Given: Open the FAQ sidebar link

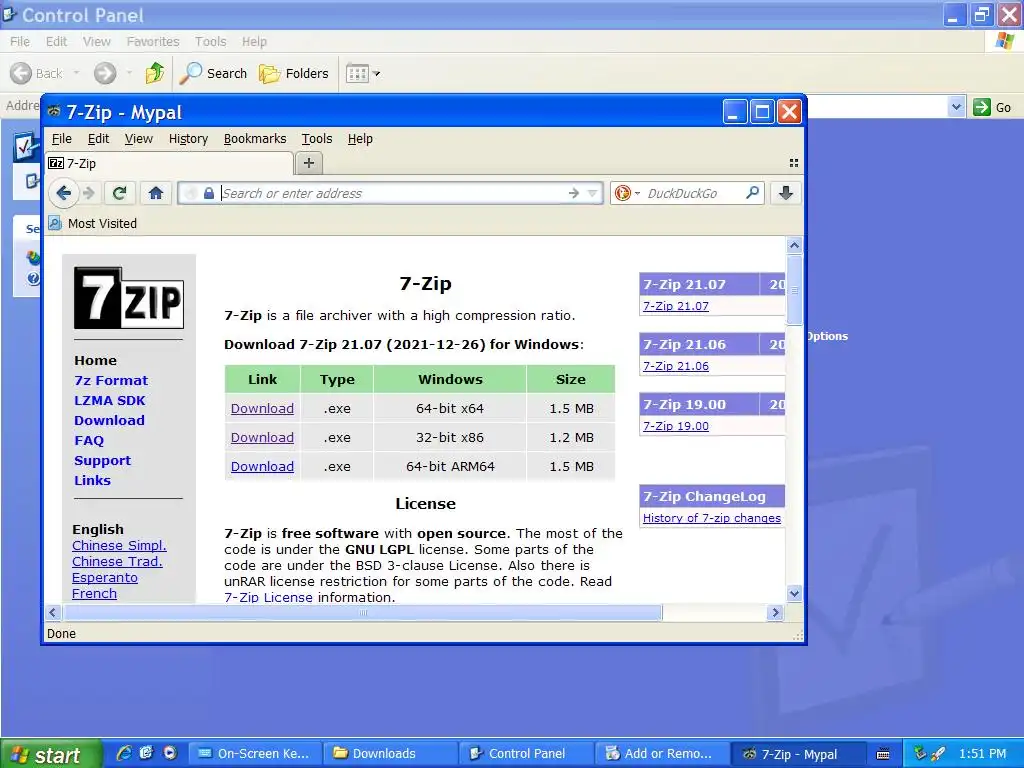Looking at the screenshot, I should (89, 440).
